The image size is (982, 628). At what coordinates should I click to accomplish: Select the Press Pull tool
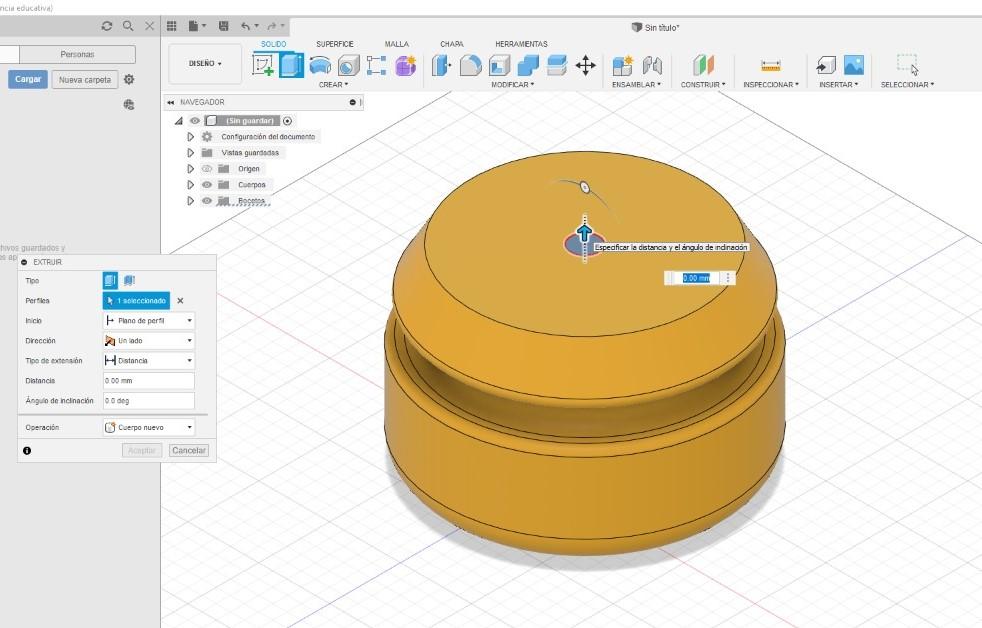click(442, 65)
